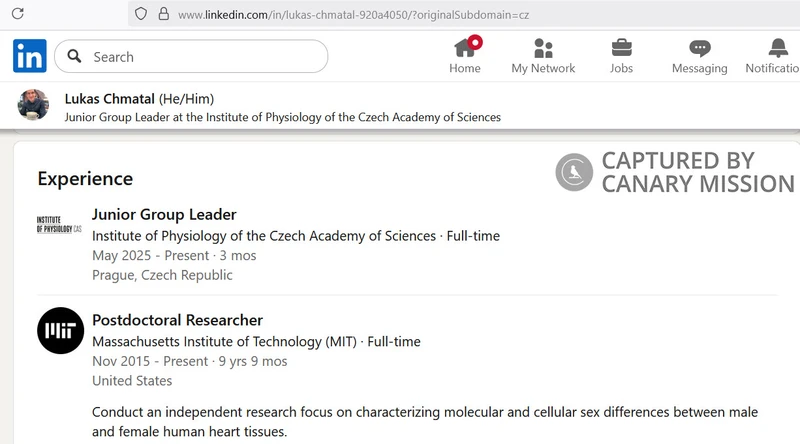
Task: Switch to the My Network tab
Action: (543, 56)
